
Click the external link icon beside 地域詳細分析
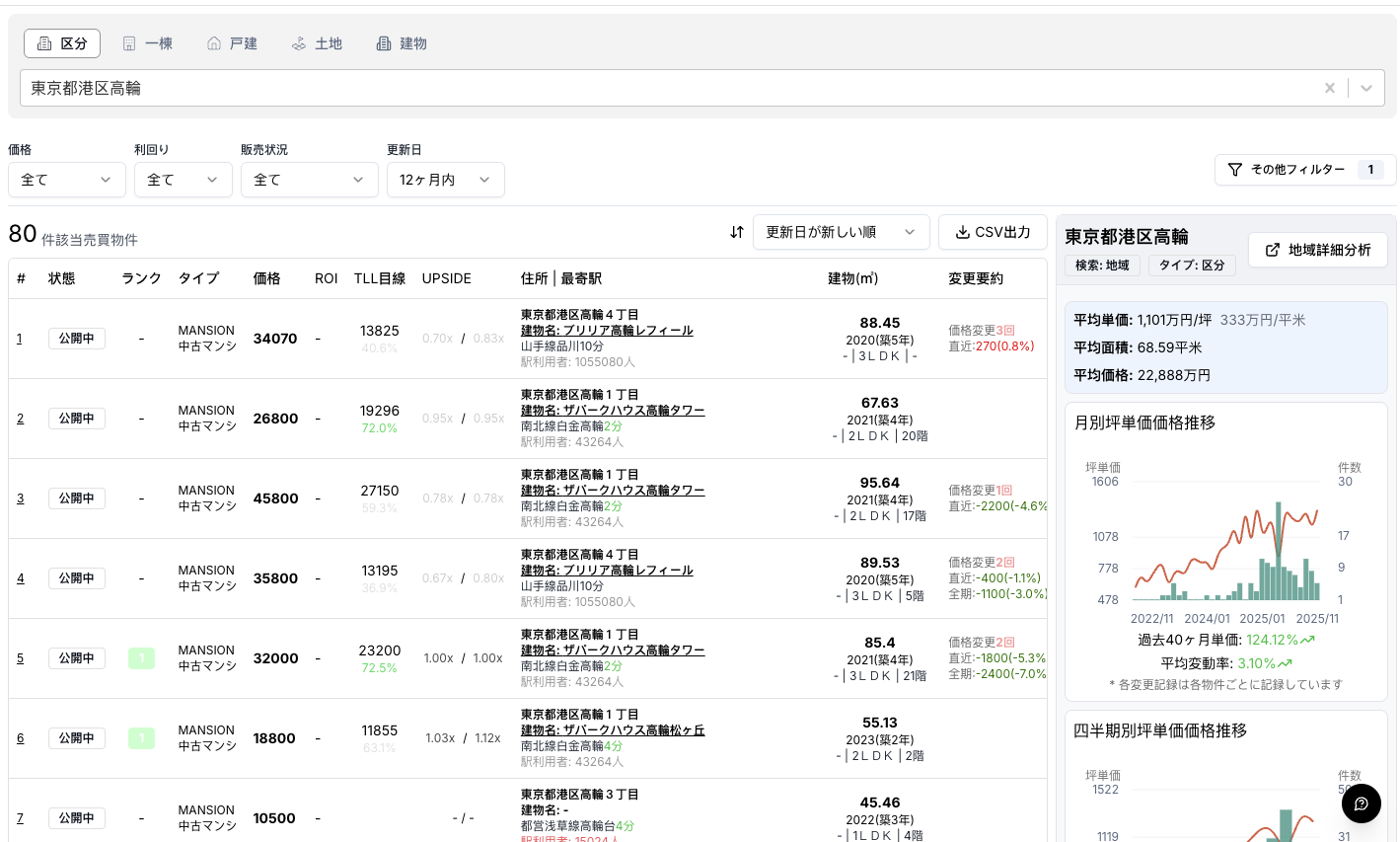[x=1274, y=249]
